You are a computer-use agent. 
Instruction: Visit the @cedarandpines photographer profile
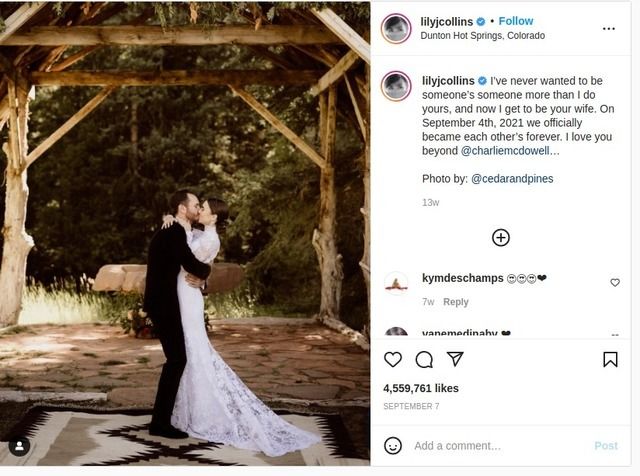[x=512, y=179]
